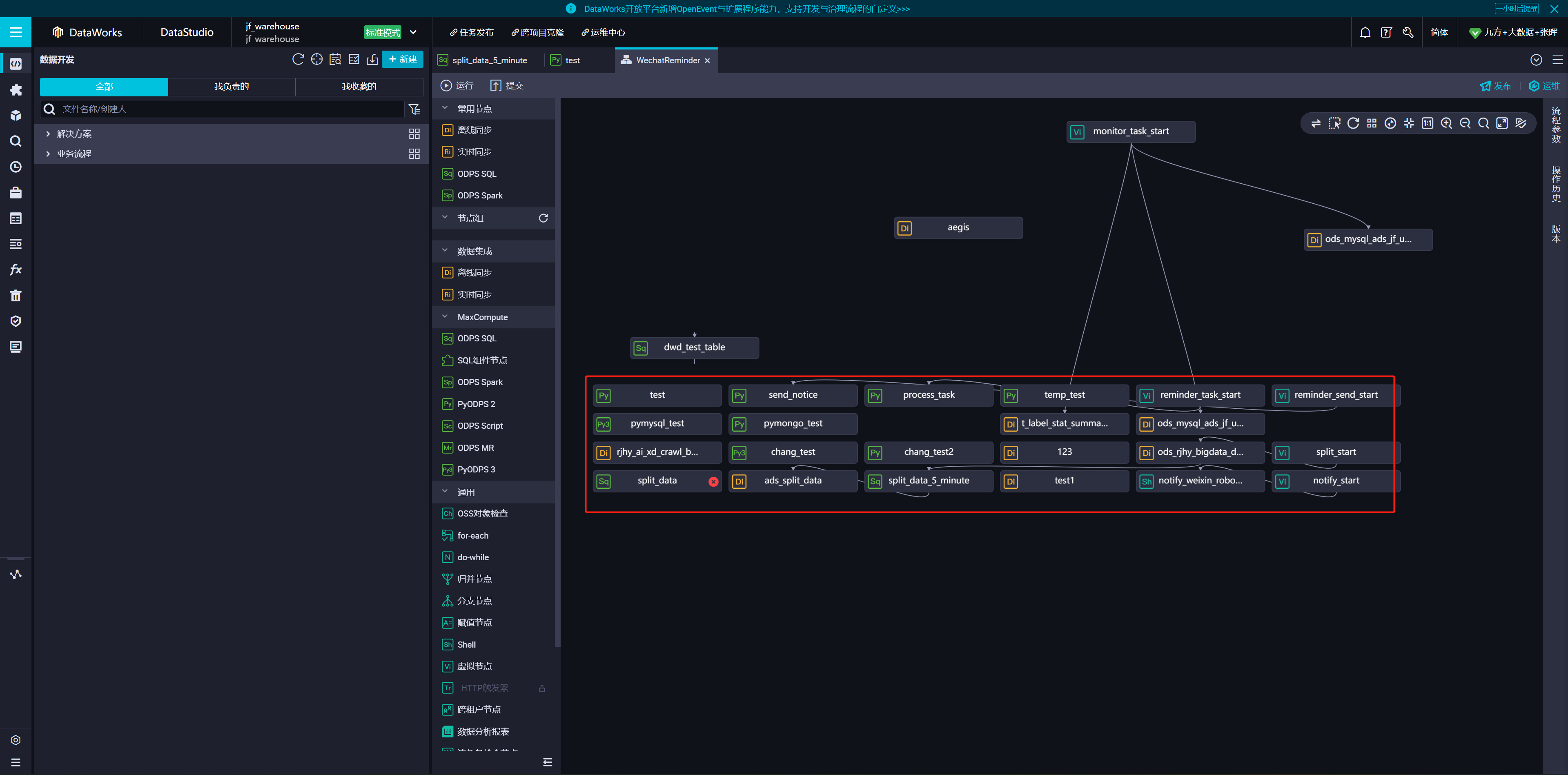Click the red error badge on split_data node
The image size is (1568, 775).
click(x=713, y=481)
